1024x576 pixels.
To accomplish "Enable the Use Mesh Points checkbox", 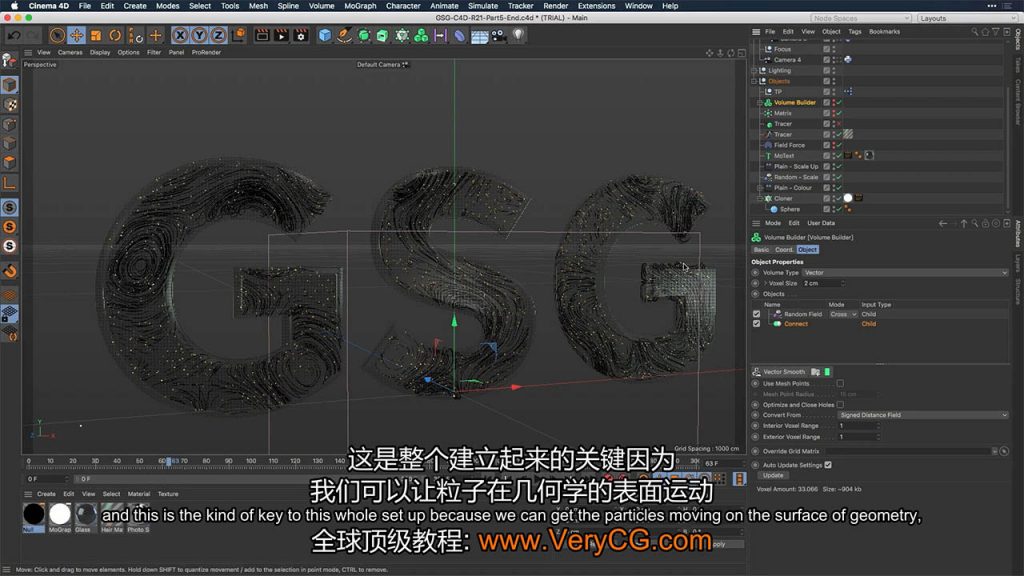I will point(840,384).
